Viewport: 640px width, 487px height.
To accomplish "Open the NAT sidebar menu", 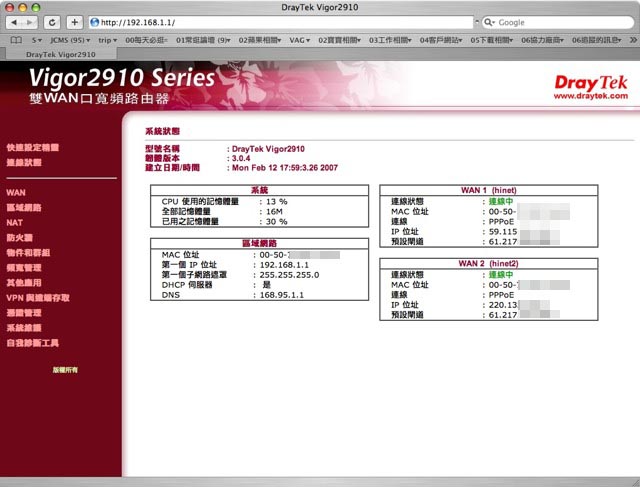I will click(x=14, y=222).
